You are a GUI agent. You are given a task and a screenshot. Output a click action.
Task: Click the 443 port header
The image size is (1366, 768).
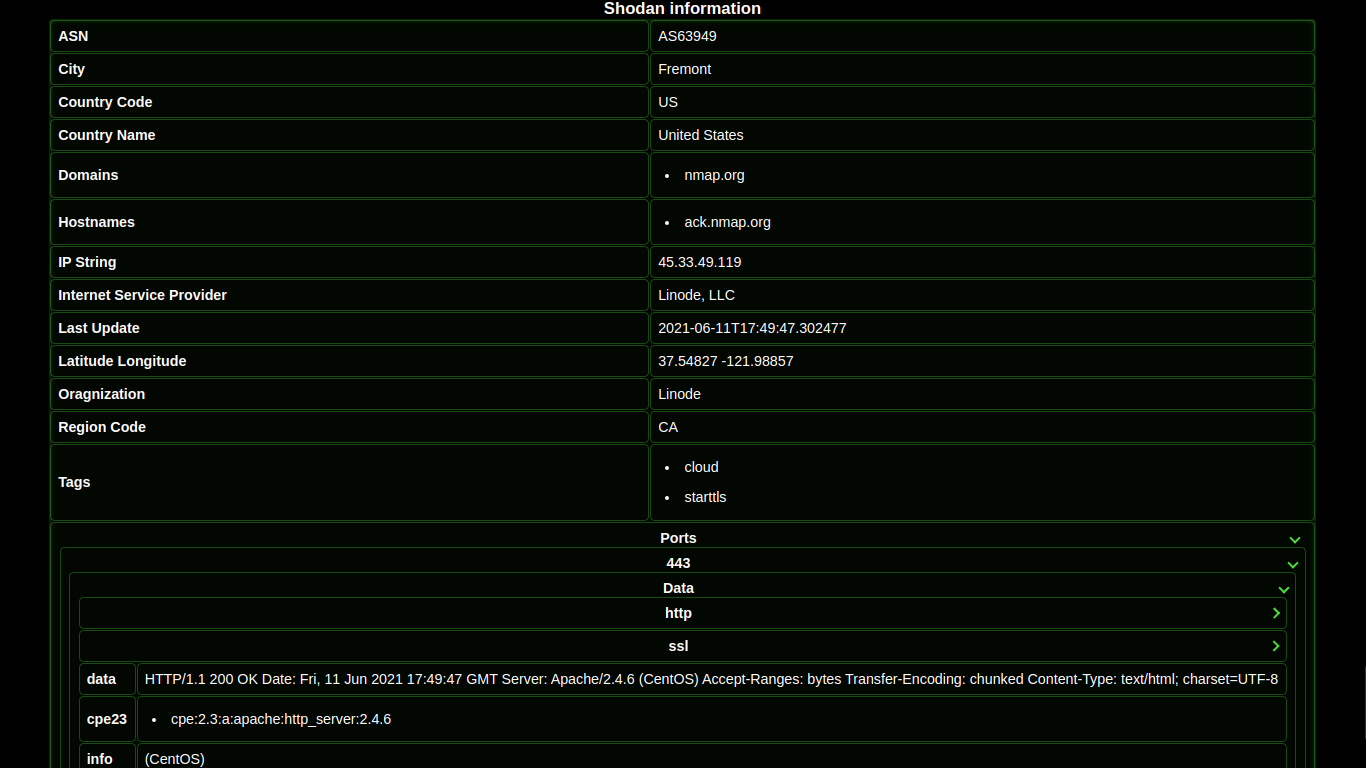click(678, 563)
